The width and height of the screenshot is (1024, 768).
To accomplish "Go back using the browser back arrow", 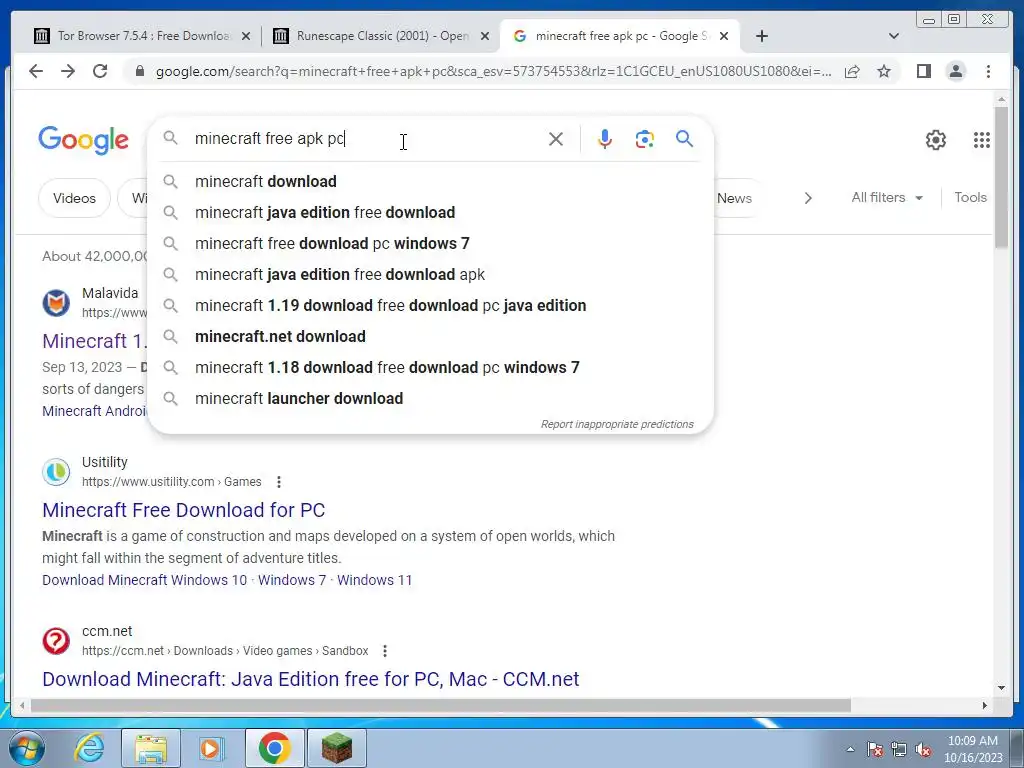I will tap(36, 71).
